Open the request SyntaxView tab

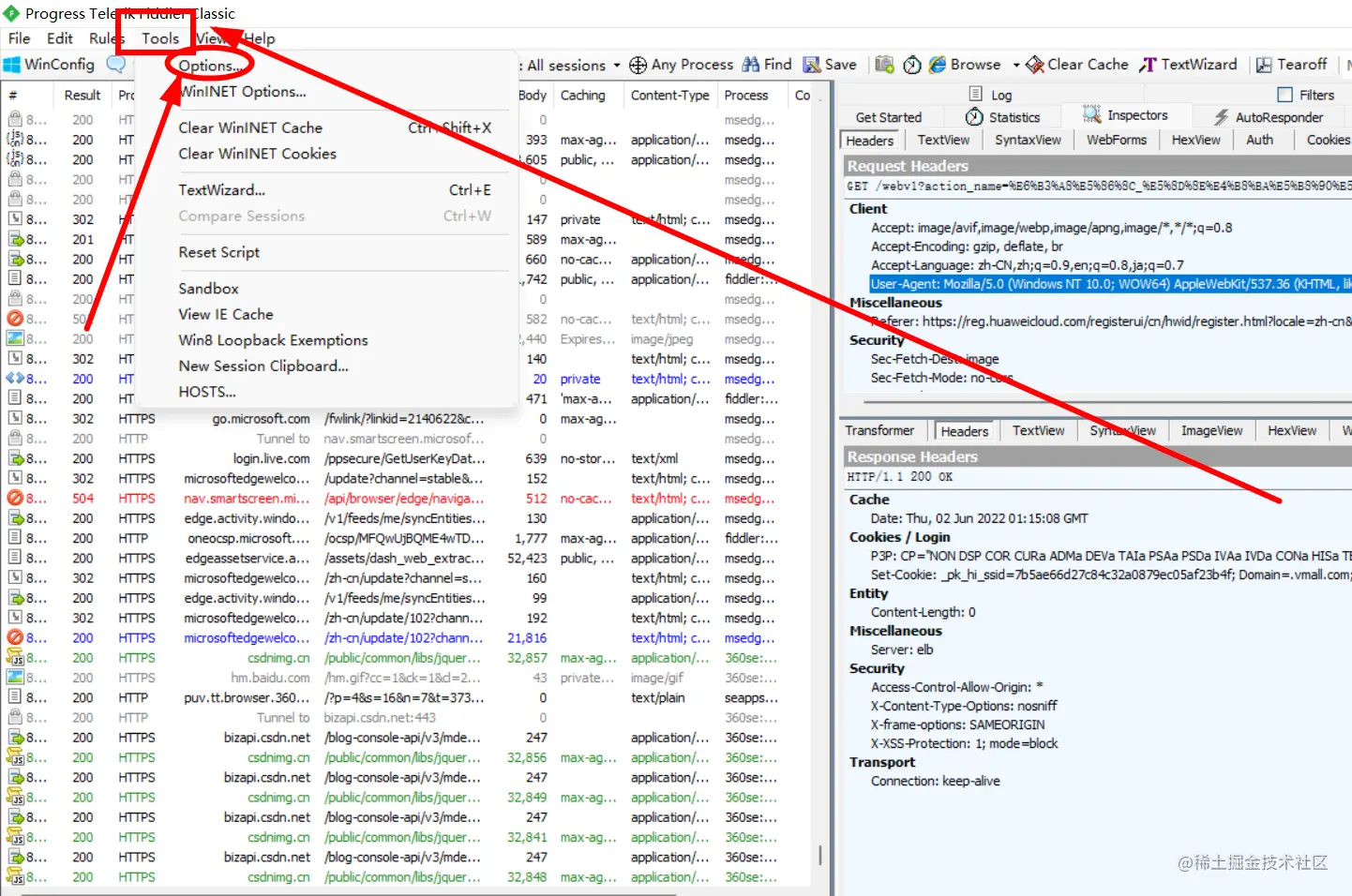[1028, 140]
